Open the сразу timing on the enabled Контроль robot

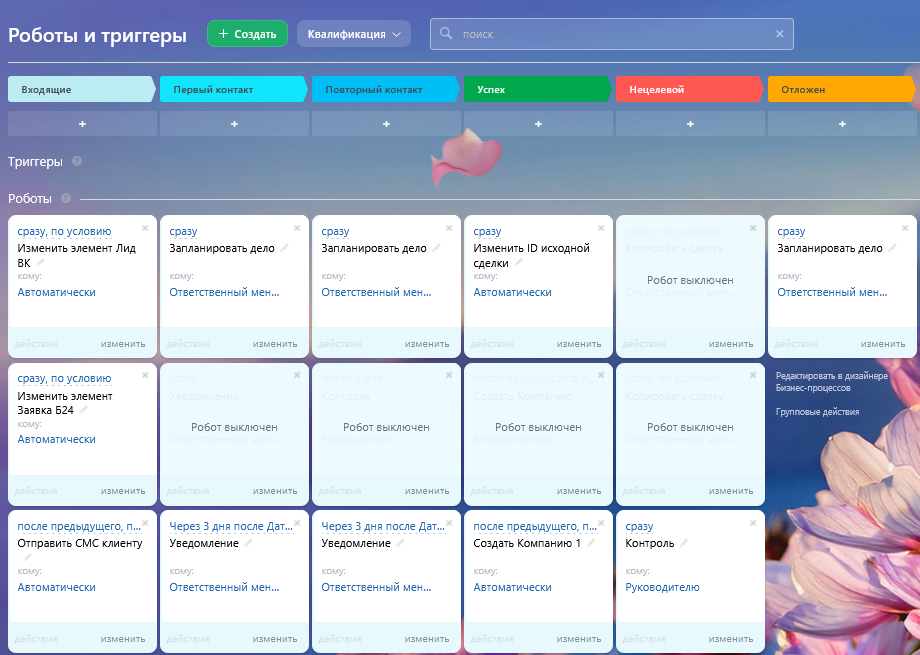click(639, 526)
